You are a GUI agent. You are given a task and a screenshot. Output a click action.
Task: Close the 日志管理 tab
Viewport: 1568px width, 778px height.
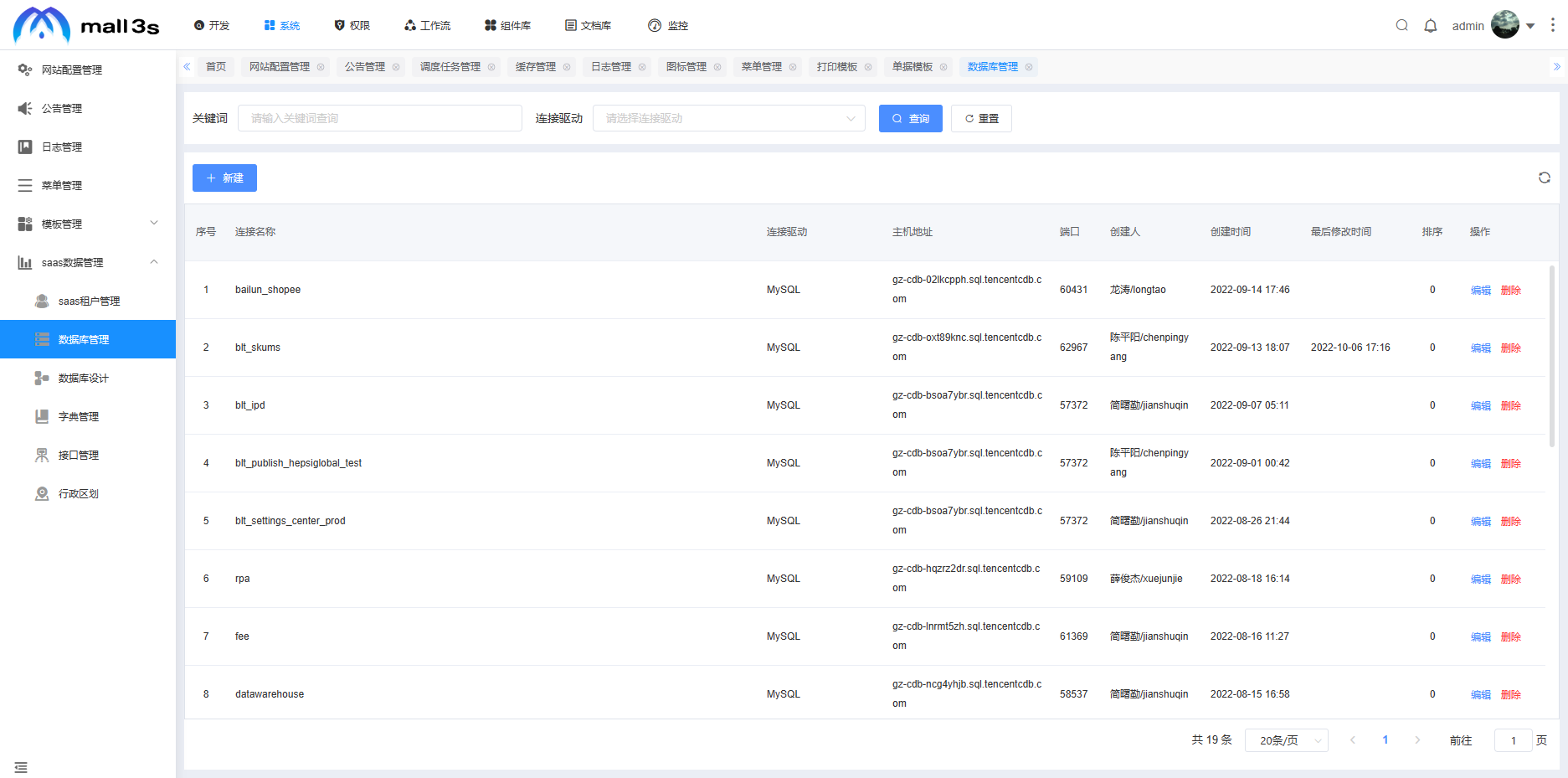point(642,67)
